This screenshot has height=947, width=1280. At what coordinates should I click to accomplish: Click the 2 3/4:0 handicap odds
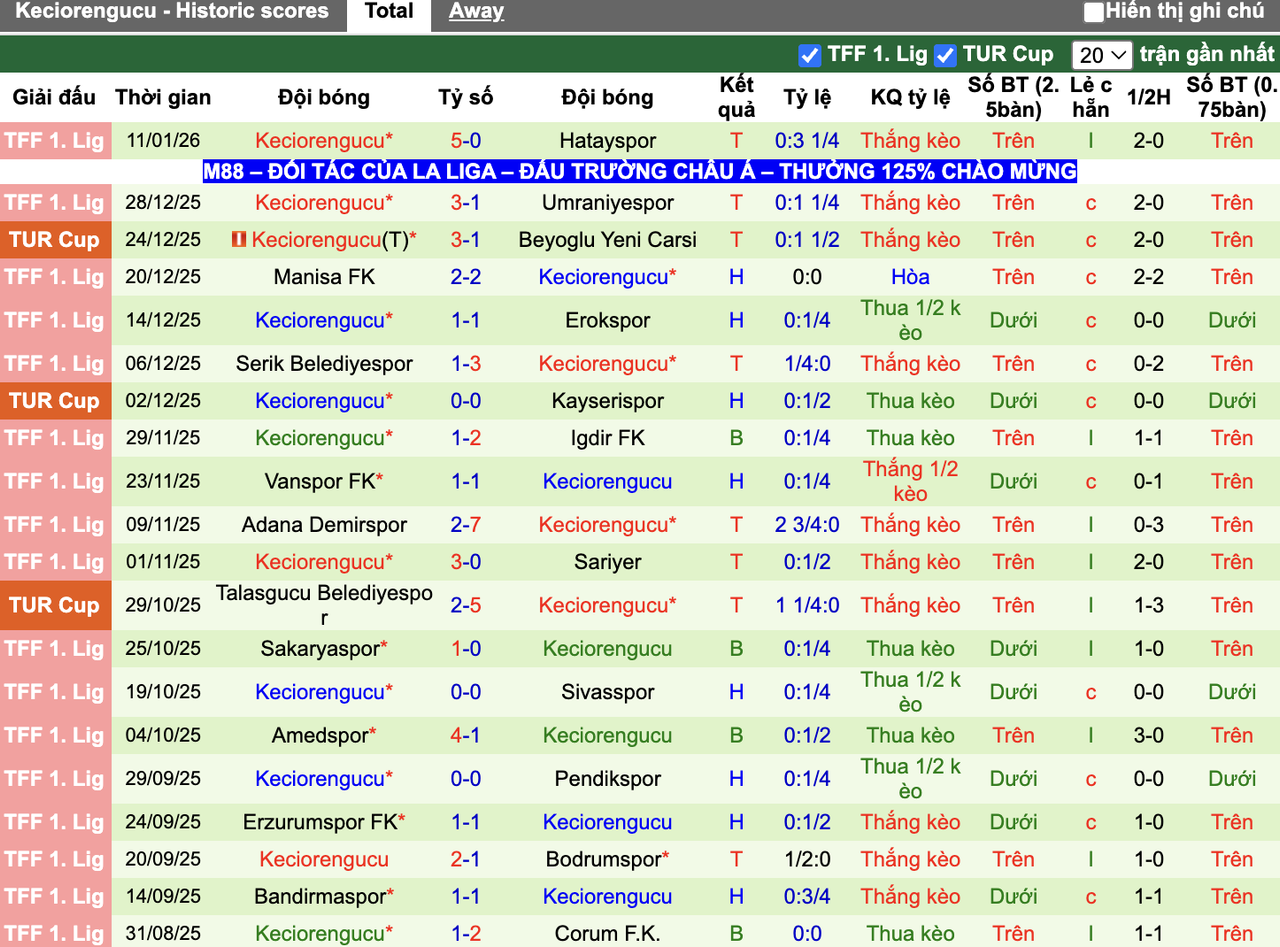coord(807,525)
